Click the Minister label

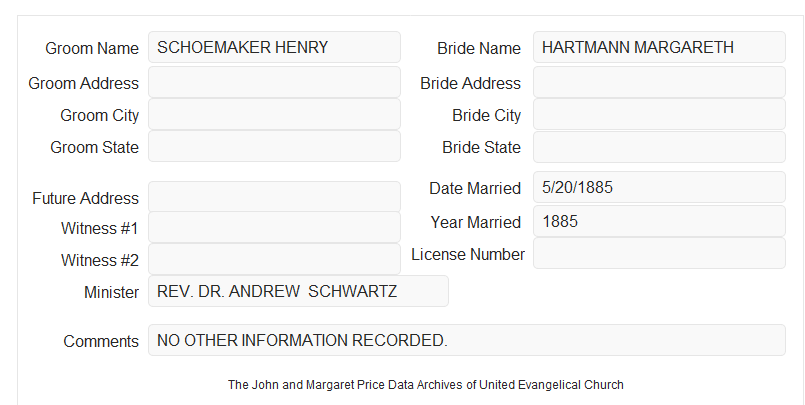tap(111, 292)
